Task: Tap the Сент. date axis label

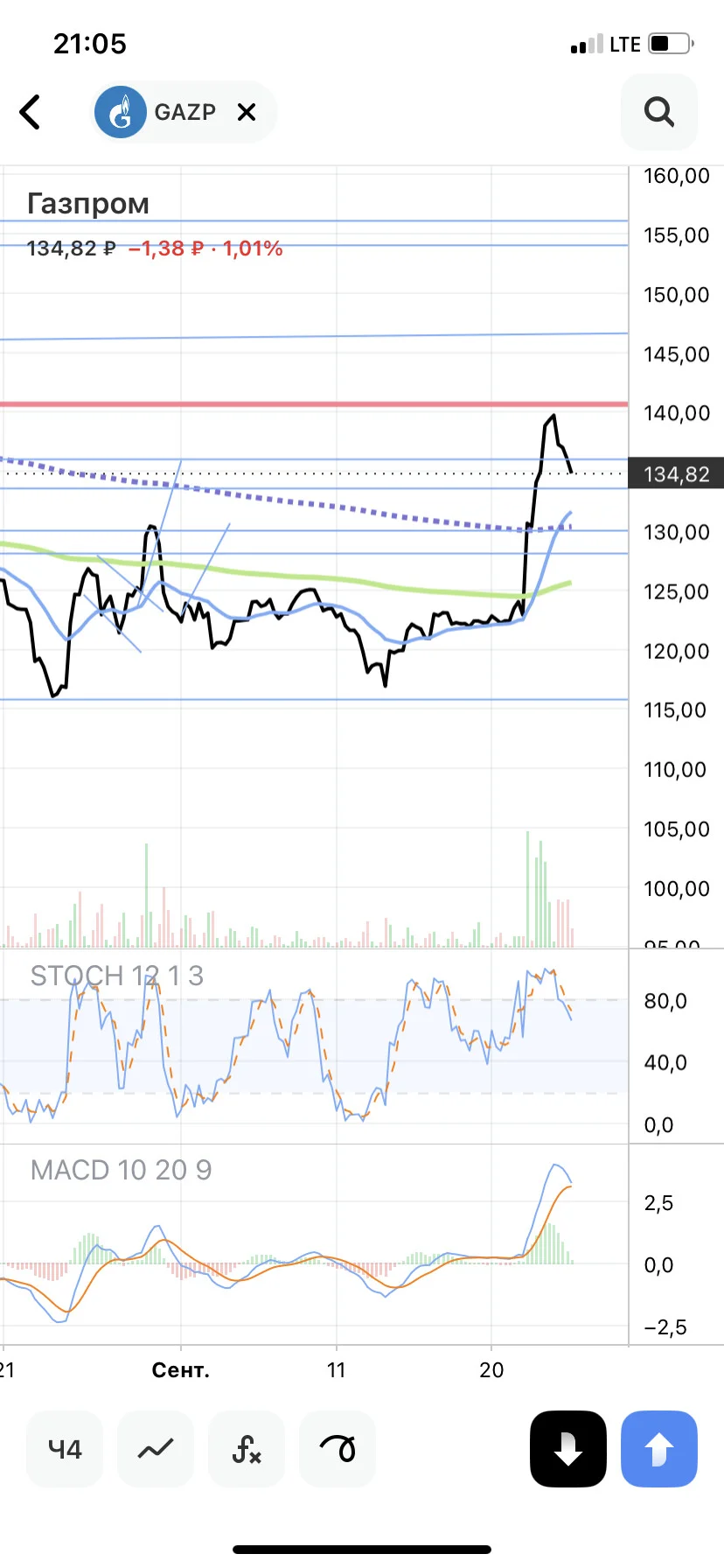Action: 181,1370
